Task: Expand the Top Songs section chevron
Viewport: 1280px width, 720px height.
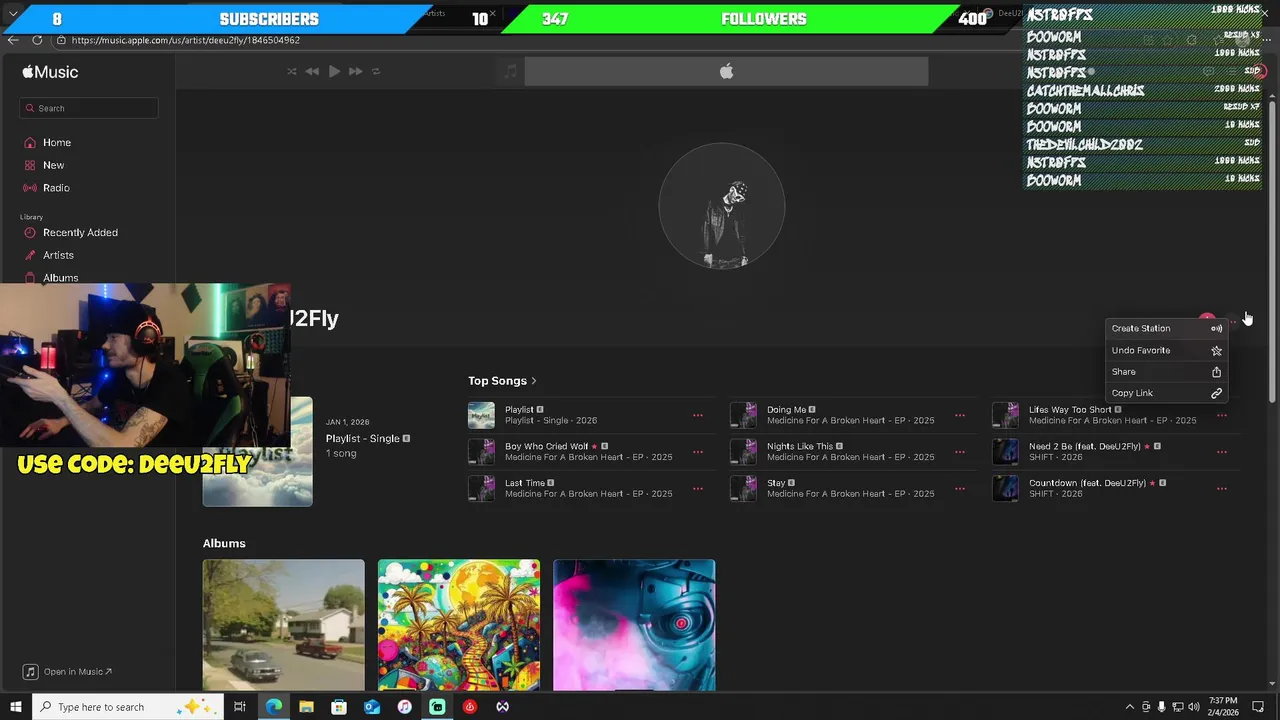Action: click(x=534, y=381)
